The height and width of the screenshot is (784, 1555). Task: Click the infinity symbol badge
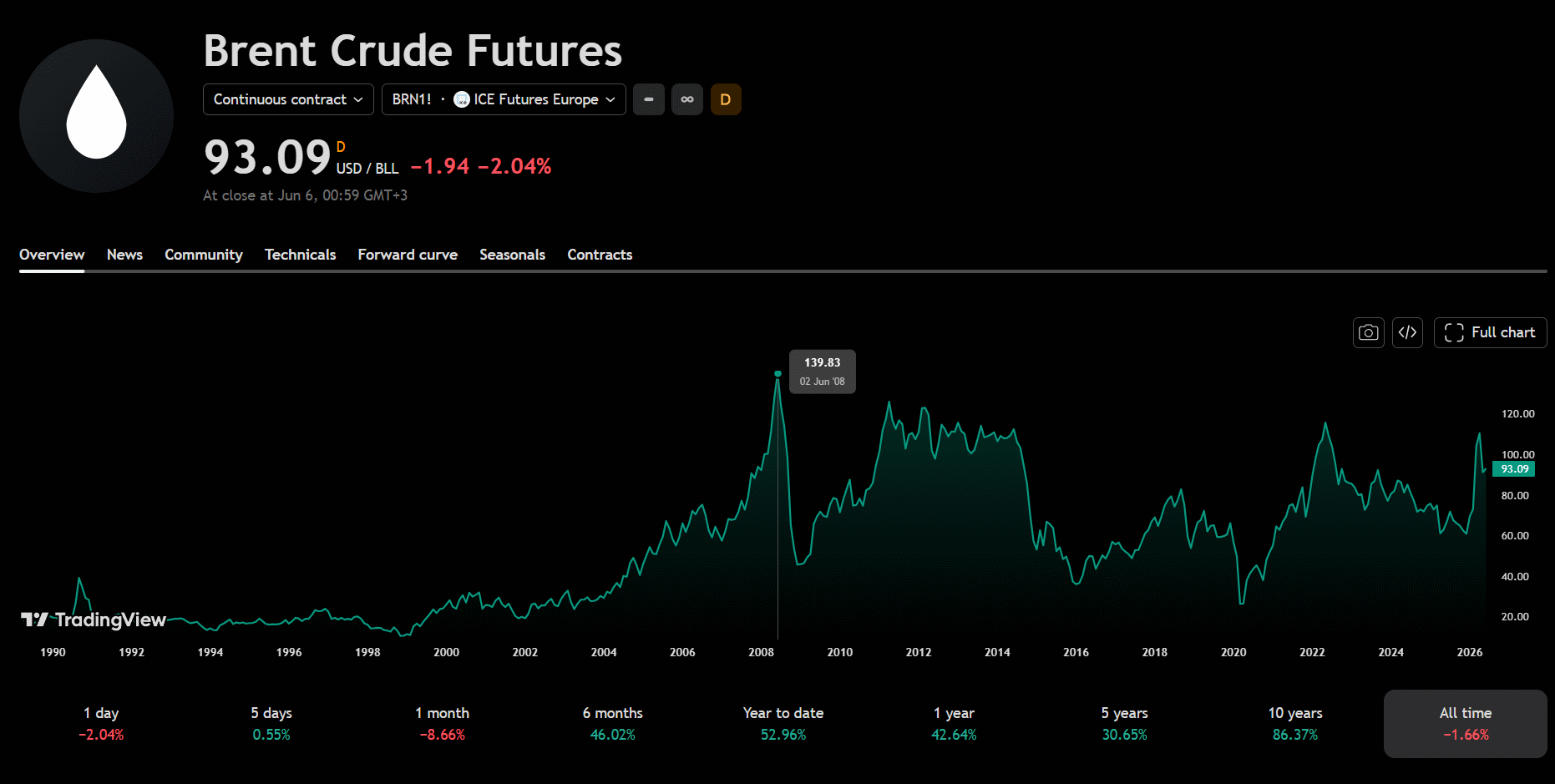coord(687,99)
